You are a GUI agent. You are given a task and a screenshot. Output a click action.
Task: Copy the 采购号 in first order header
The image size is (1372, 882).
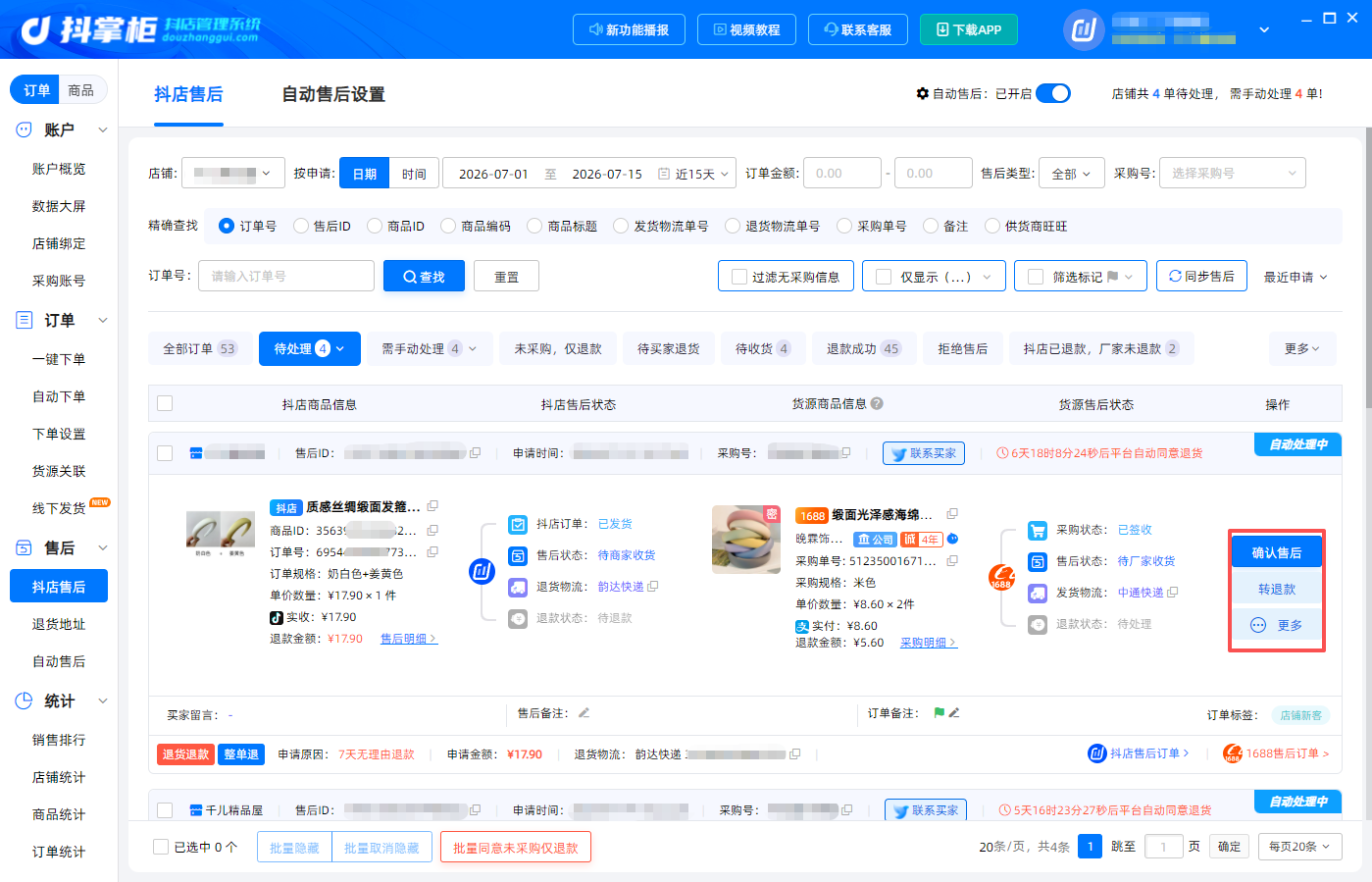845,453
